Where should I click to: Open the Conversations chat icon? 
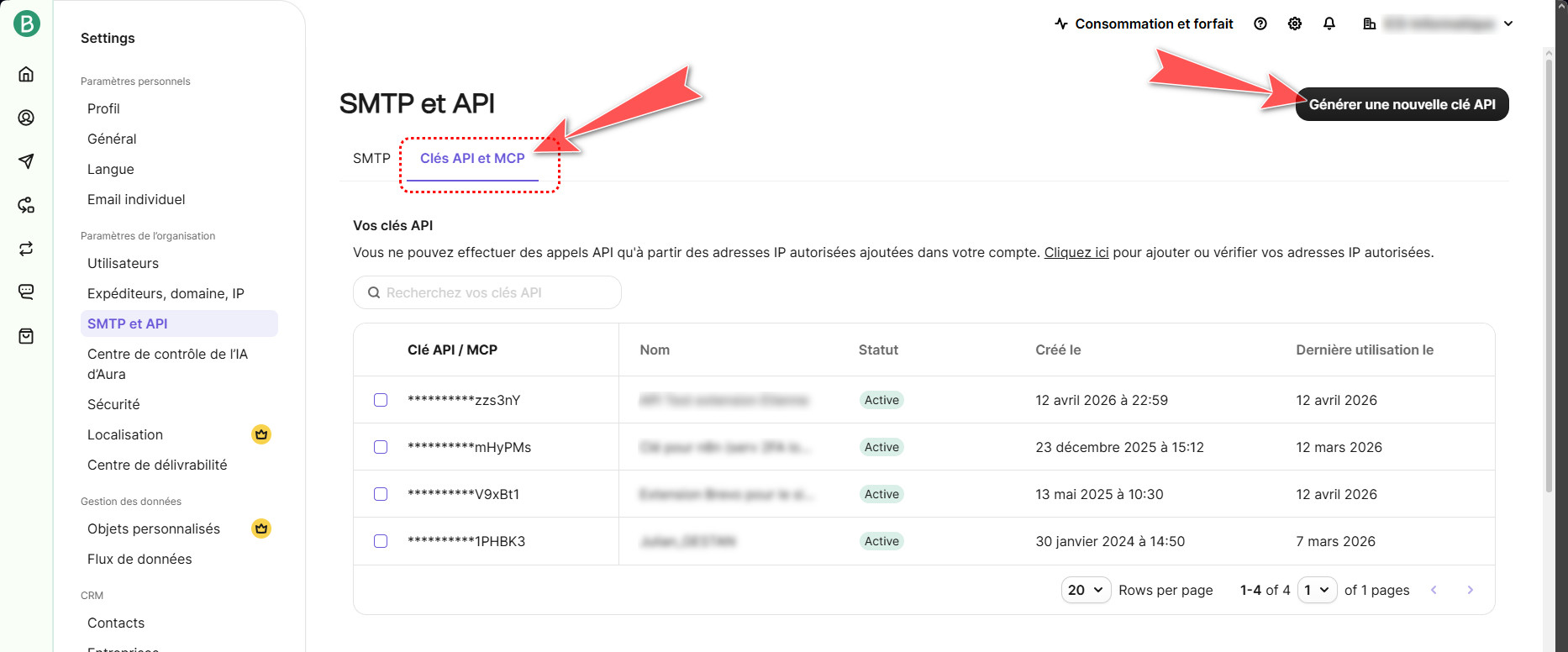(26, 292)
